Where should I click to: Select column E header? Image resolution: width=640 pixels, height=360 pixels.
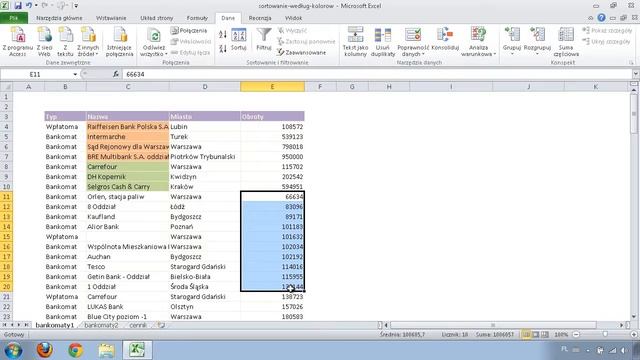[272, 87]
